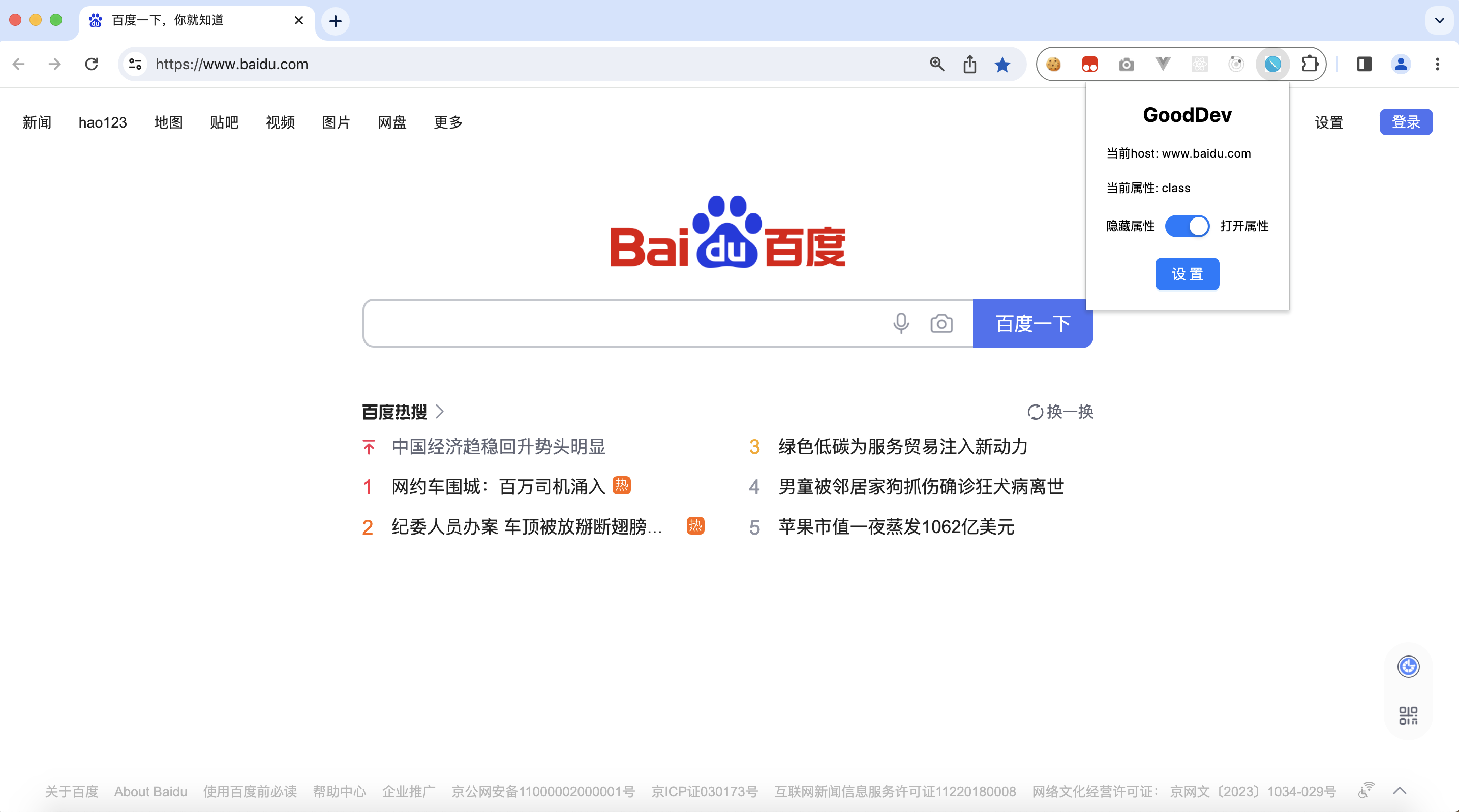1459x812 pixels.
Task: Open Baidu 设置 in top right
Action: [1329, 122]
